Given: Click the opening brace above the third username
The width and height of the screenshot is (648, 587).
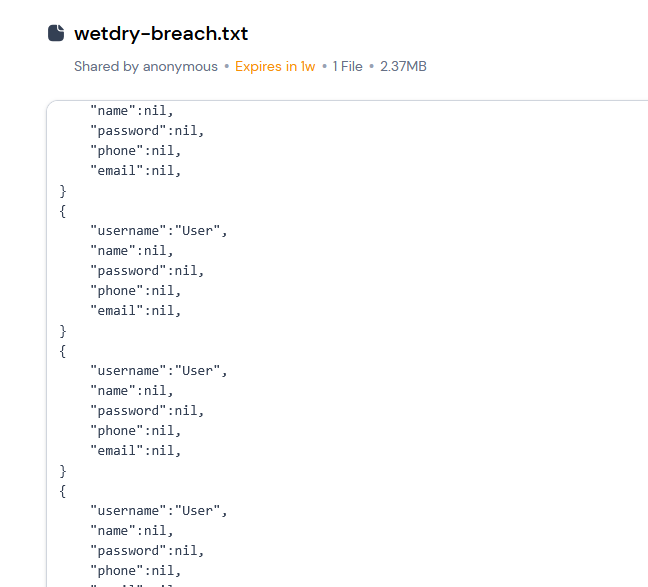Looking at the screenshot, I should [x=64, y=491].
